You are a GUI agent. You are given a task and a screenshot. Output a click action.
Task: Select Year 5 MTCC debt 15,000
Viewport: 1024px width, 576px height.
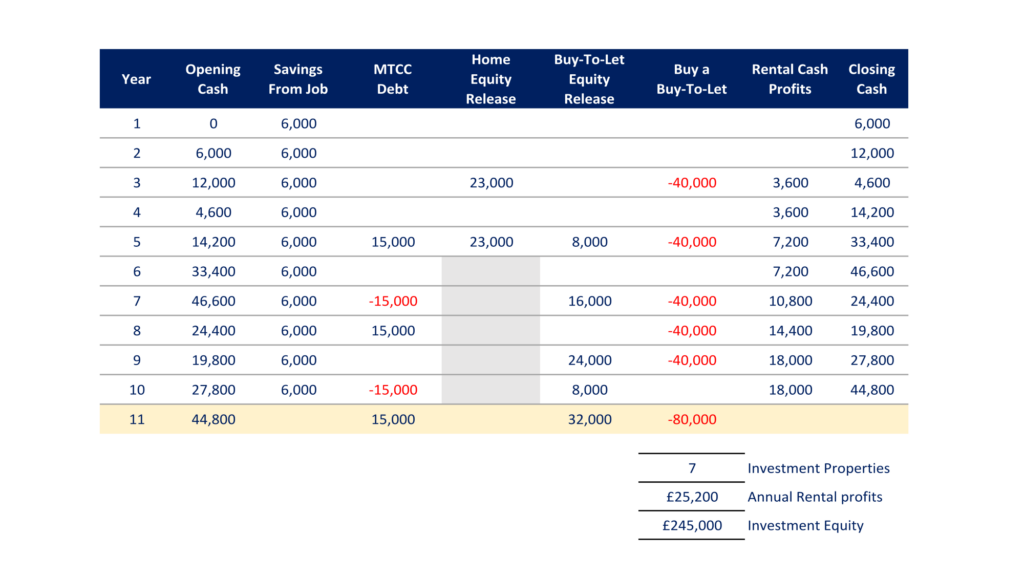coord(393,242)
